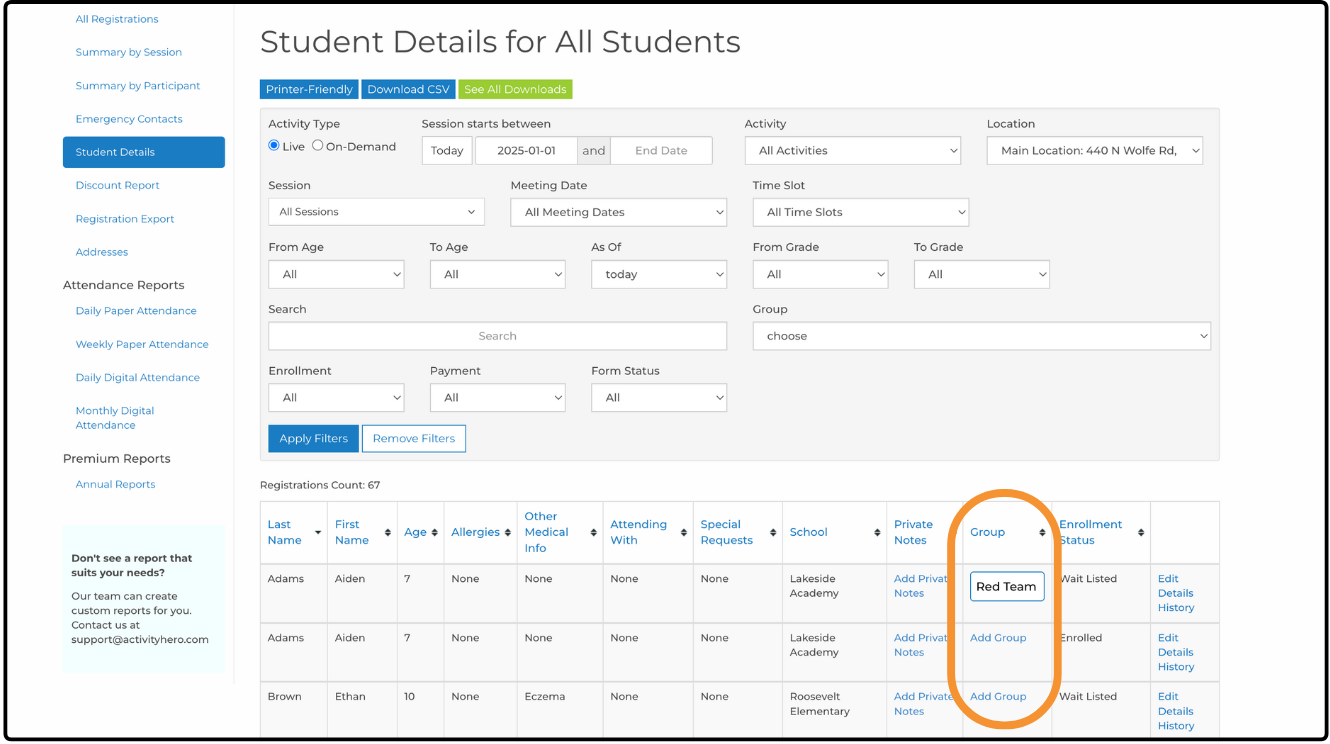Screen dimensions: 1330x744
Task: Open Summary by Participant in sidebar
Action: pos(138,86)
